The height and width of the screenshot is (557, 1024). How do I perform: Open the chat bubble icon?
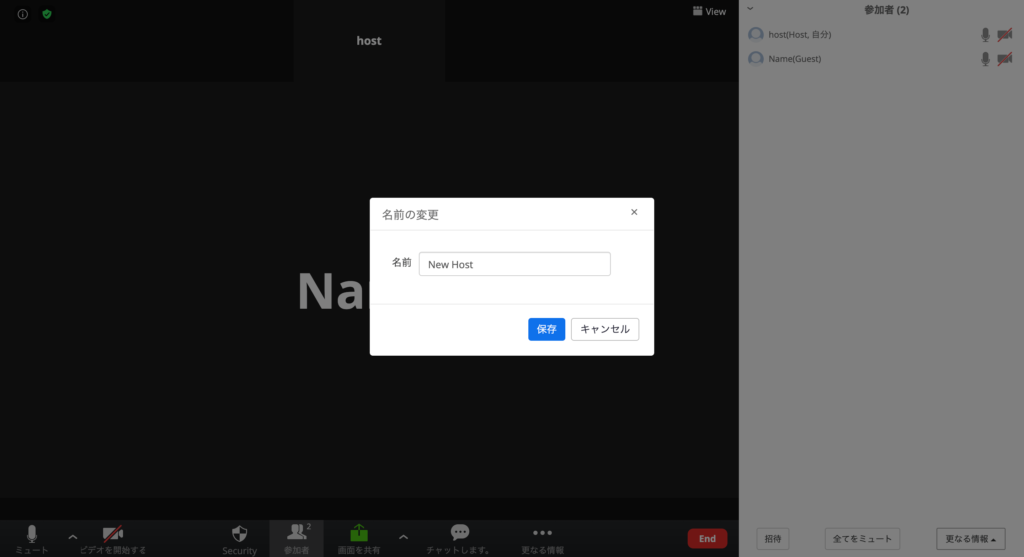click(x=459, y=534)
